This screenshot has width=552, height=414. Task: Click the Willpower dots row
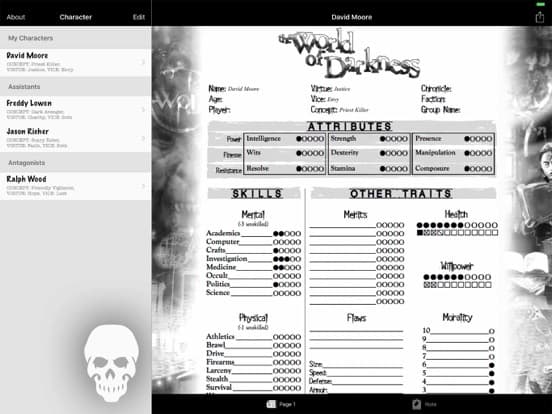pos(457,277)
